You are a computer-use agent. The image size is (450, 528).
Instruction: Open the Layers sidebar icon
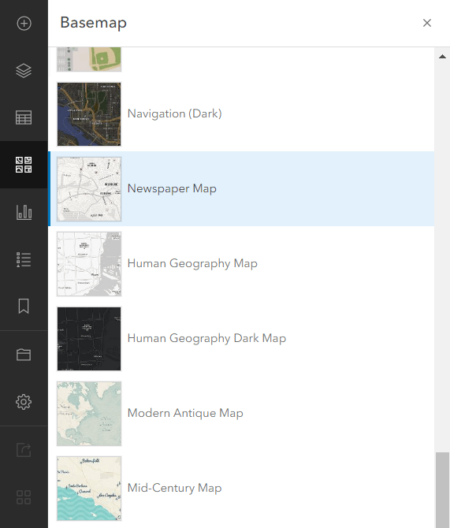(x=24, y=70)
